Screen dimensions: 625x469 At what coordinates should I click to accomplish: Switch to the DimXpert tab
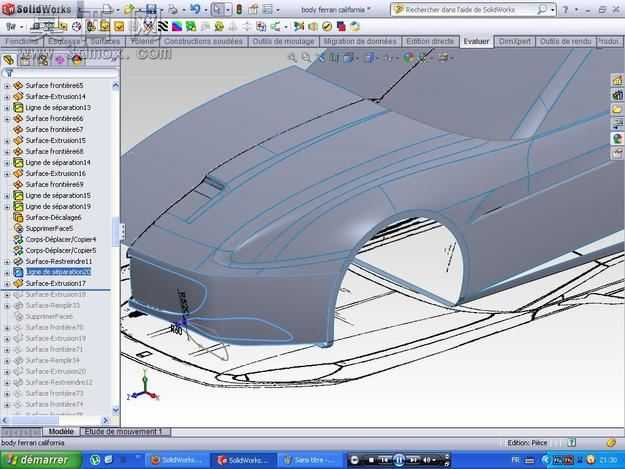pyautogui.click(x=515, y=41)
